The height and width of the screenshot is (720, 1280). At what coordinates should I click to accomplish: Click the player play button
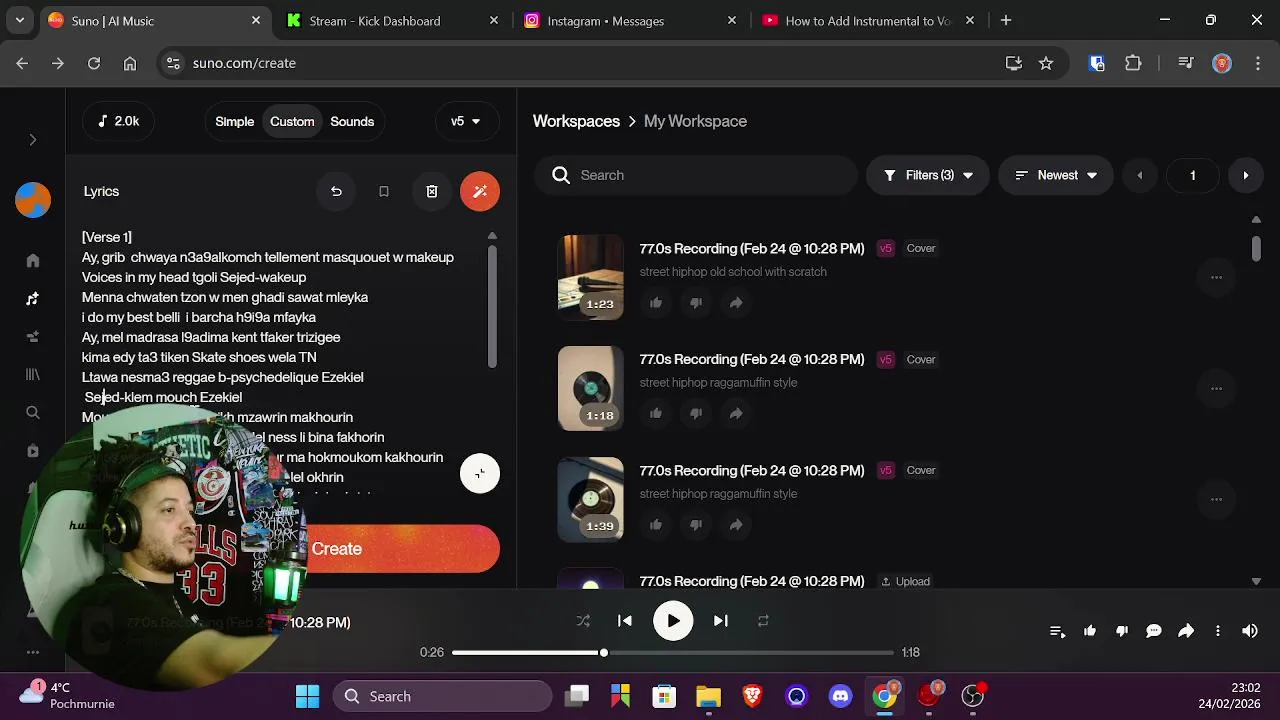click(673, 621)
